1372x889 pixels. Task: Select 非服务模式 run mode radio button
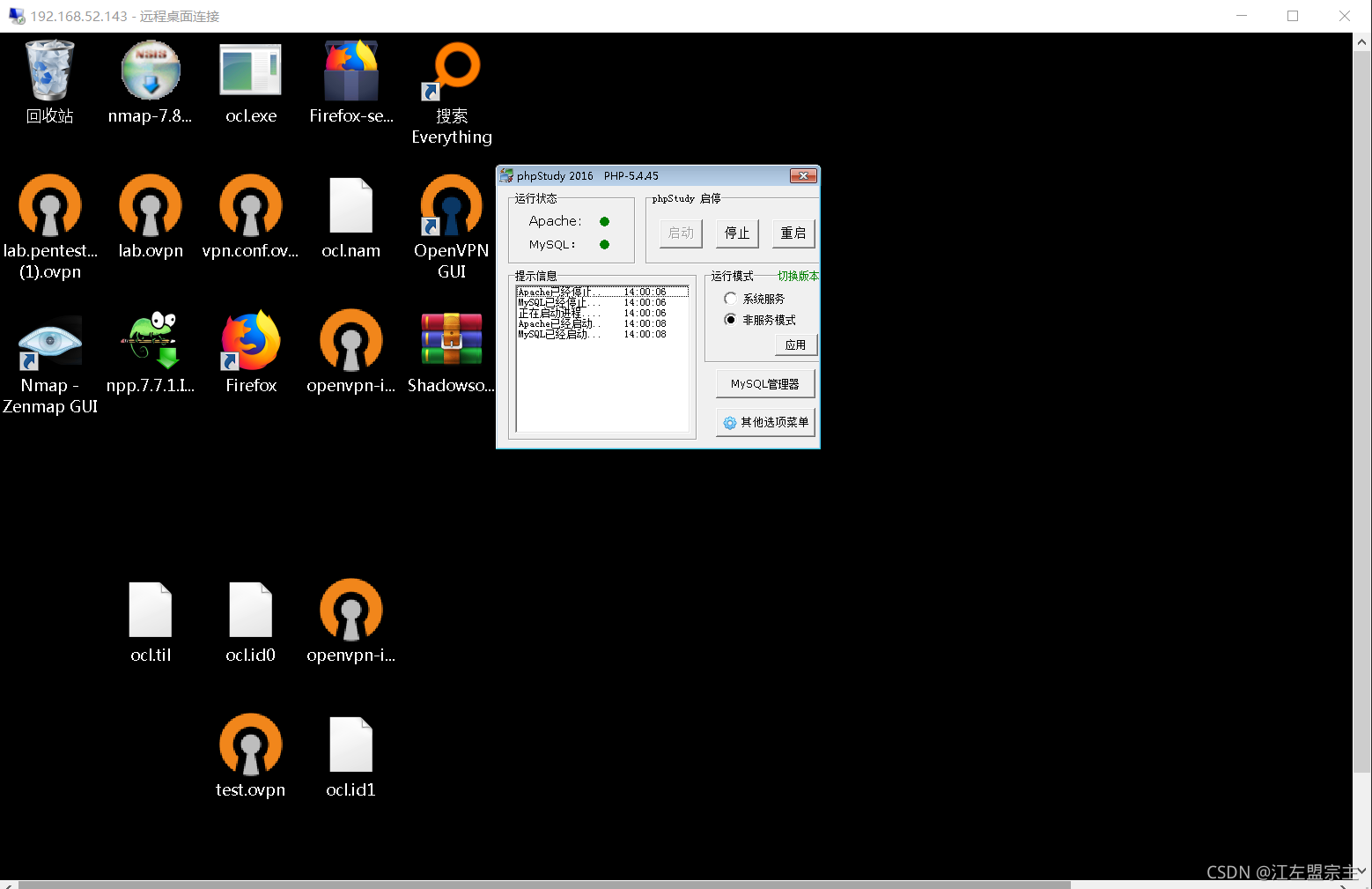pos(760,320)
